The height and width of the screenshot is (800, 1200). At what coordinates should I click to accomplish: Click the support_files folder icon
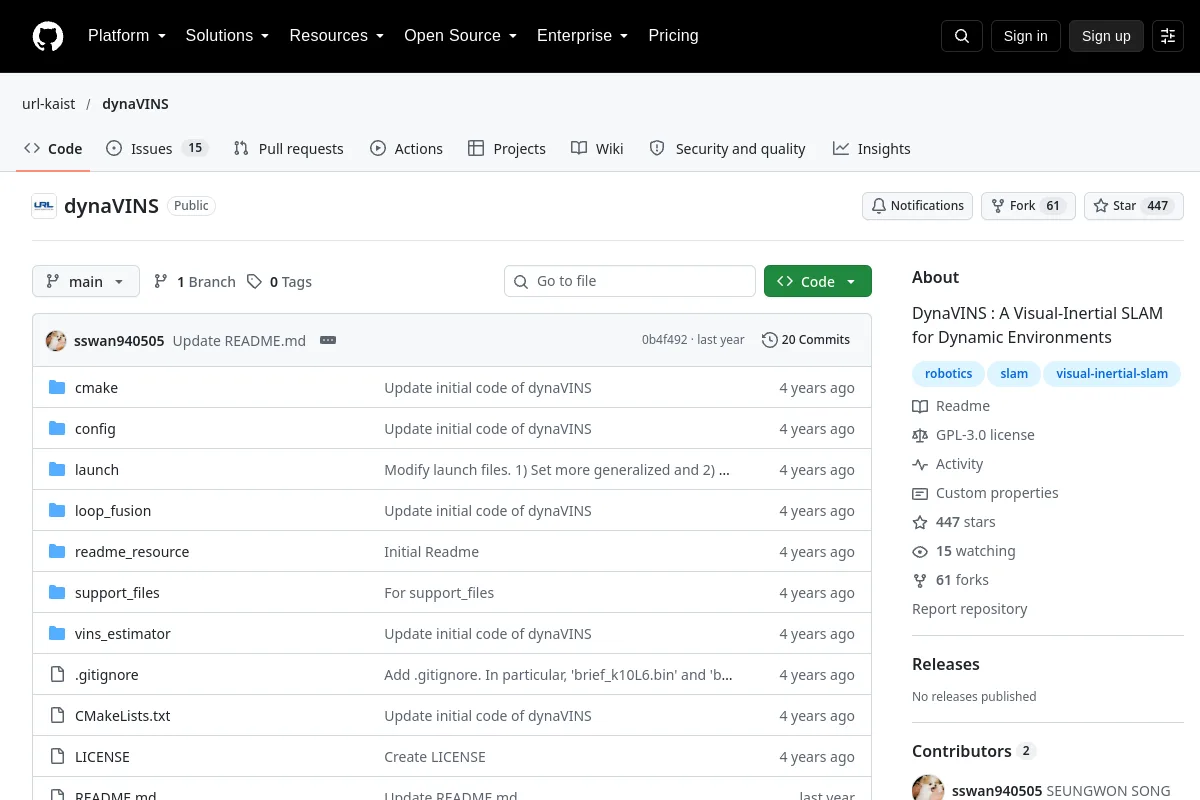point(57,593)
